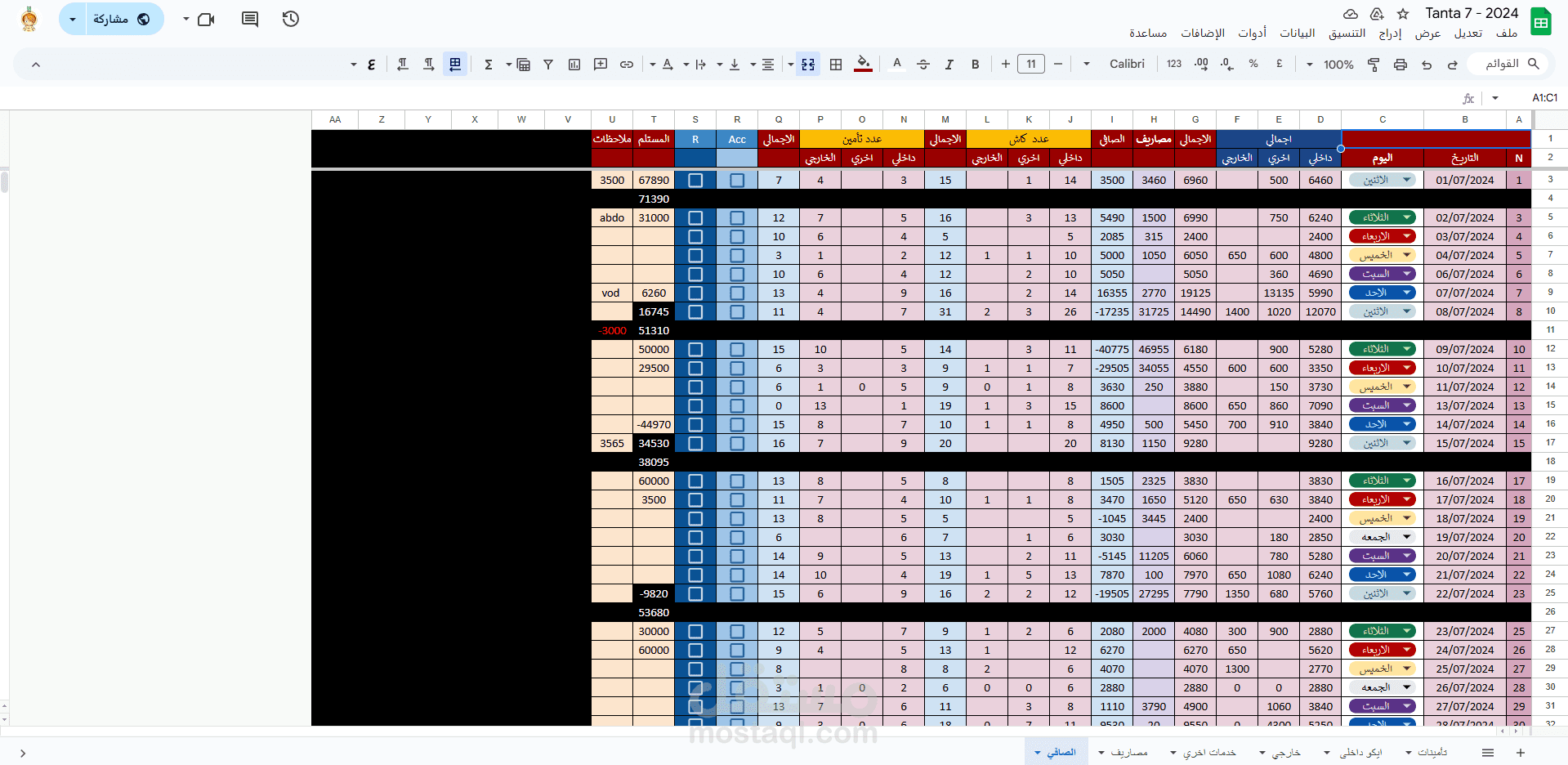Tick R checkbox in 01/07/2024 row

(x=695, y=180)
